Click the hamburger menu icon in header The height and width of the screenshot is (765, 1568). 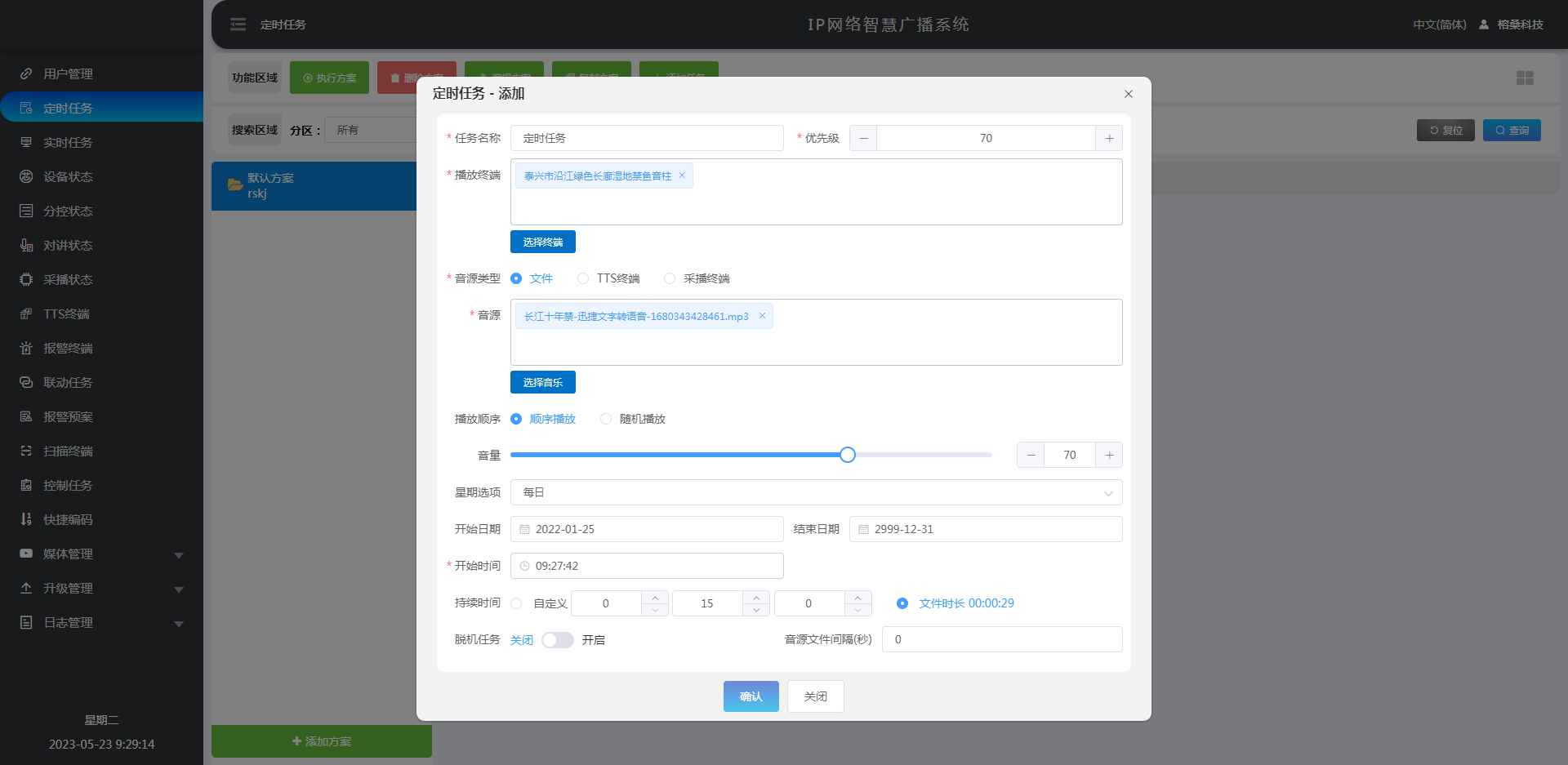pyautogui.click(x=238, y=24)
